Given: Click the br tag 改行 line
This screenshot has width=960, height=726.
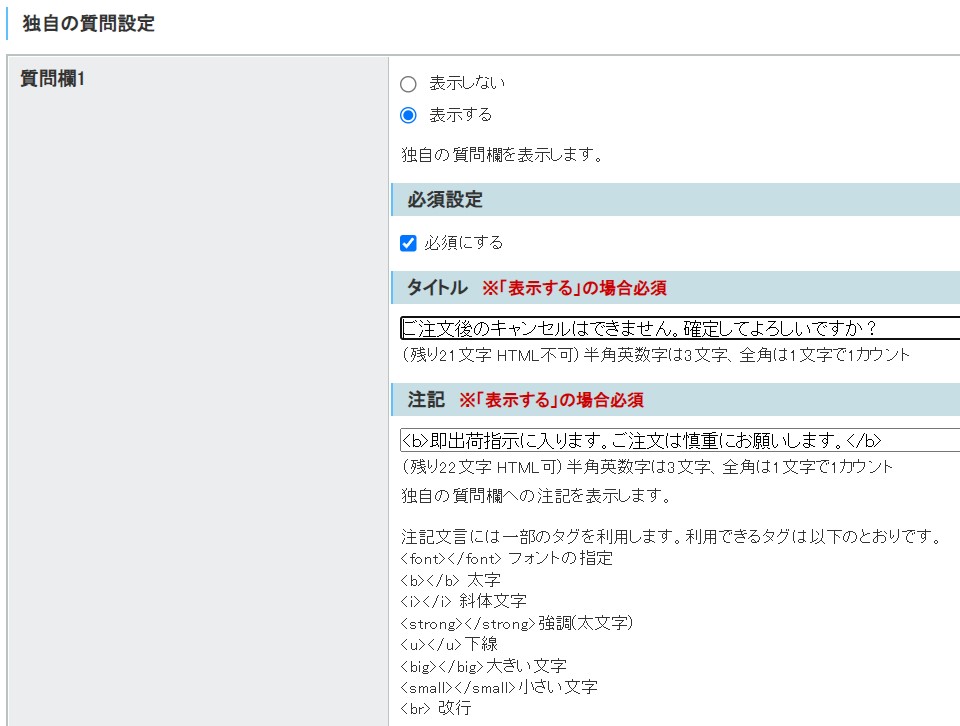Looking at the screenshot, I should click(x=435, y=708).
